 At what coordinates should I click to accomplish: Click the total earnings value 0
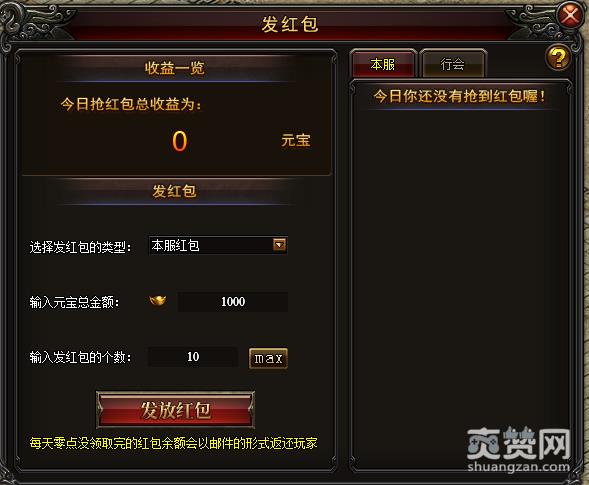180,141
